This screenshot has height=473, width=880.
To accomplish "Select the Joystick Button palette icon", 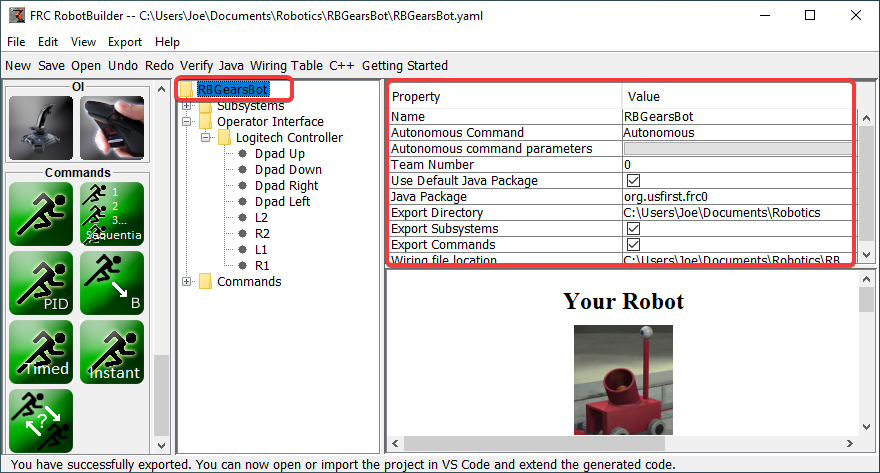I will (112, 128).
